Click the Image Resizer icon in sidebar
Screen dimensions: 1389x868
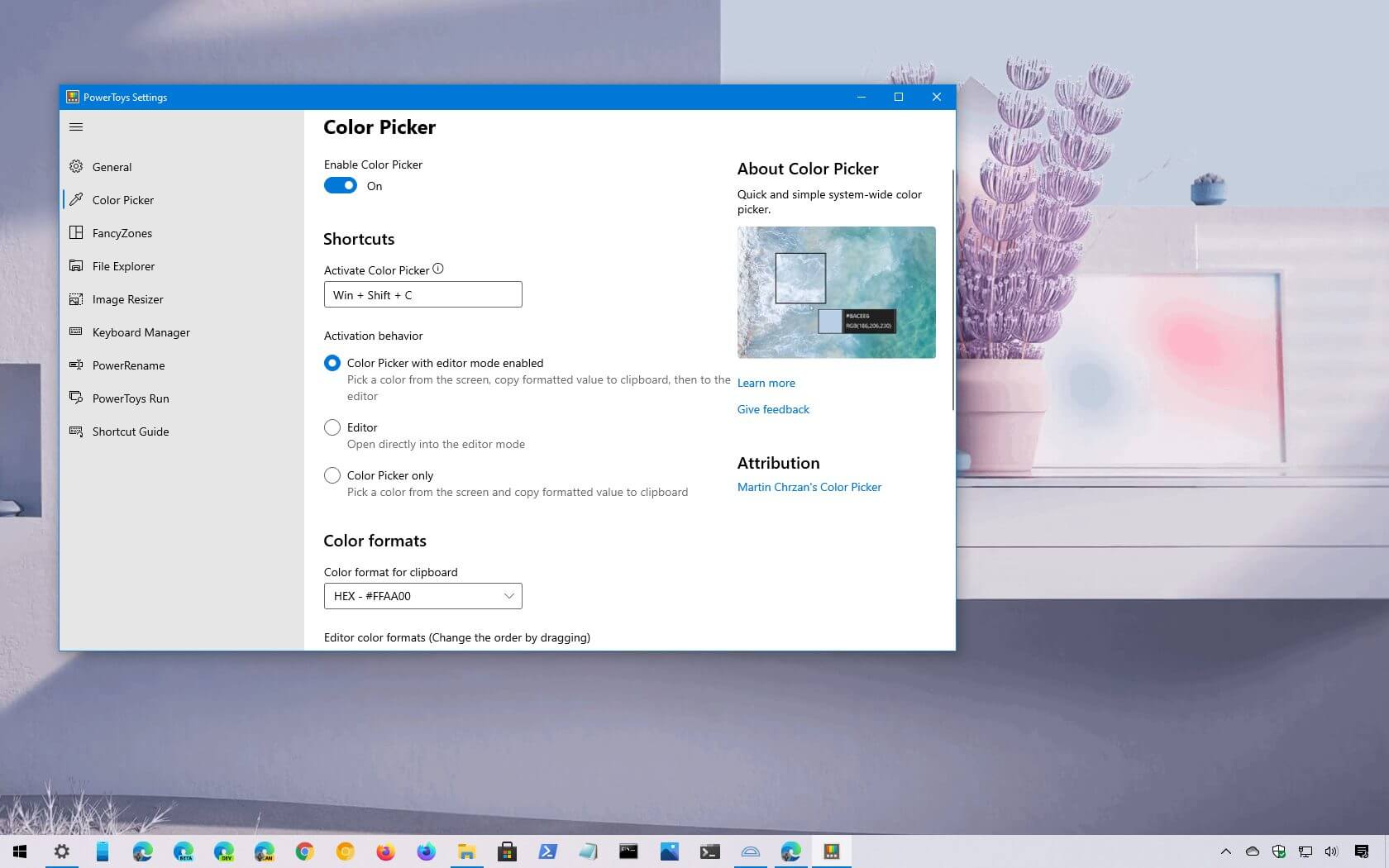pos(76,298)
